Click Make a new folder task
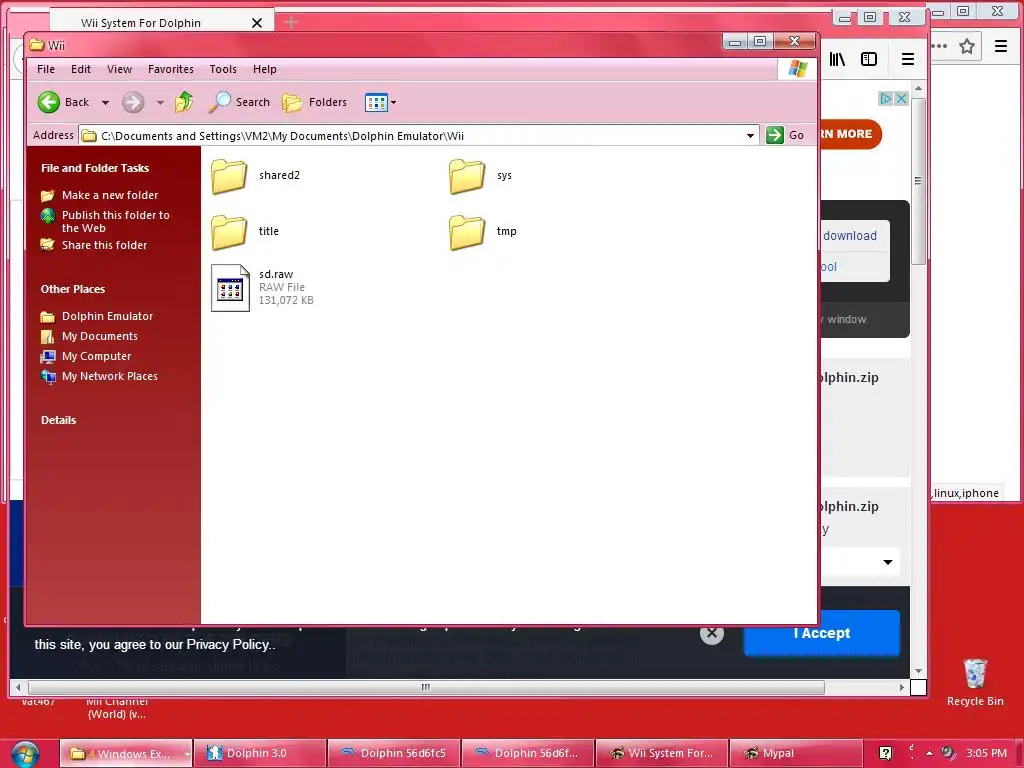This screenshot has width=1024, height=768. [110, 195]
